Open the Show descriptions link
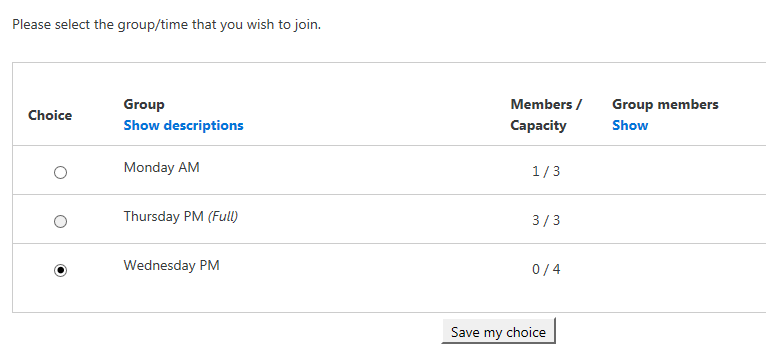 (183, 126)
